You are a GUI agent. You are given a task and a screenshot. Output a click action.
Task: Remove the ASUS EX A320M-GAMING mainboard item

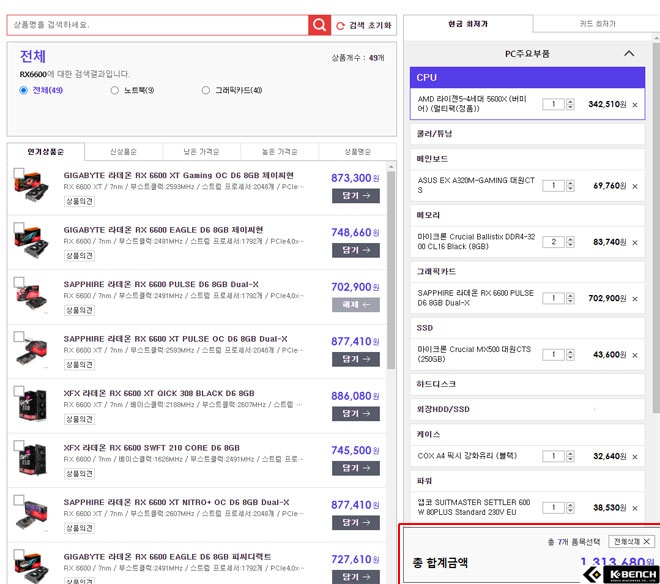pyautogui.click(x=635, y=186)
